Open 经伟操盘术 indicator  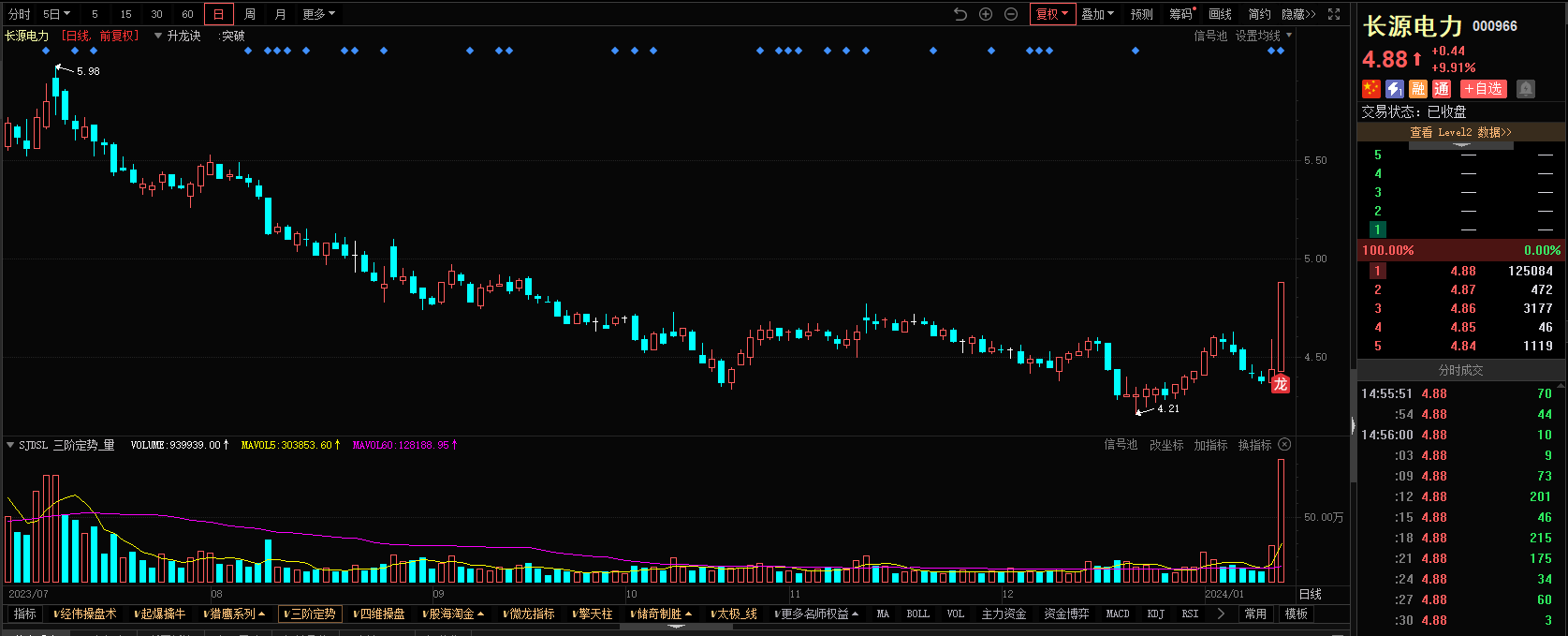coord(86,614)
